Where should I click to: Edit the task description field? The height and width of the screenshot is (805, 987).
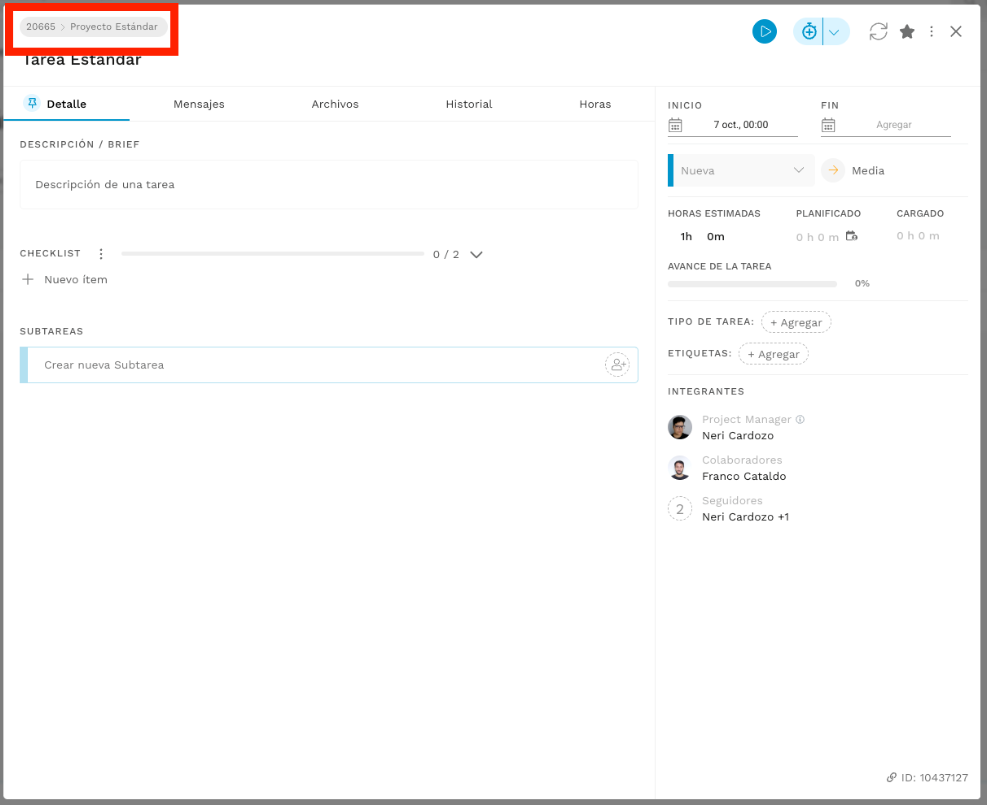[329, 184]
